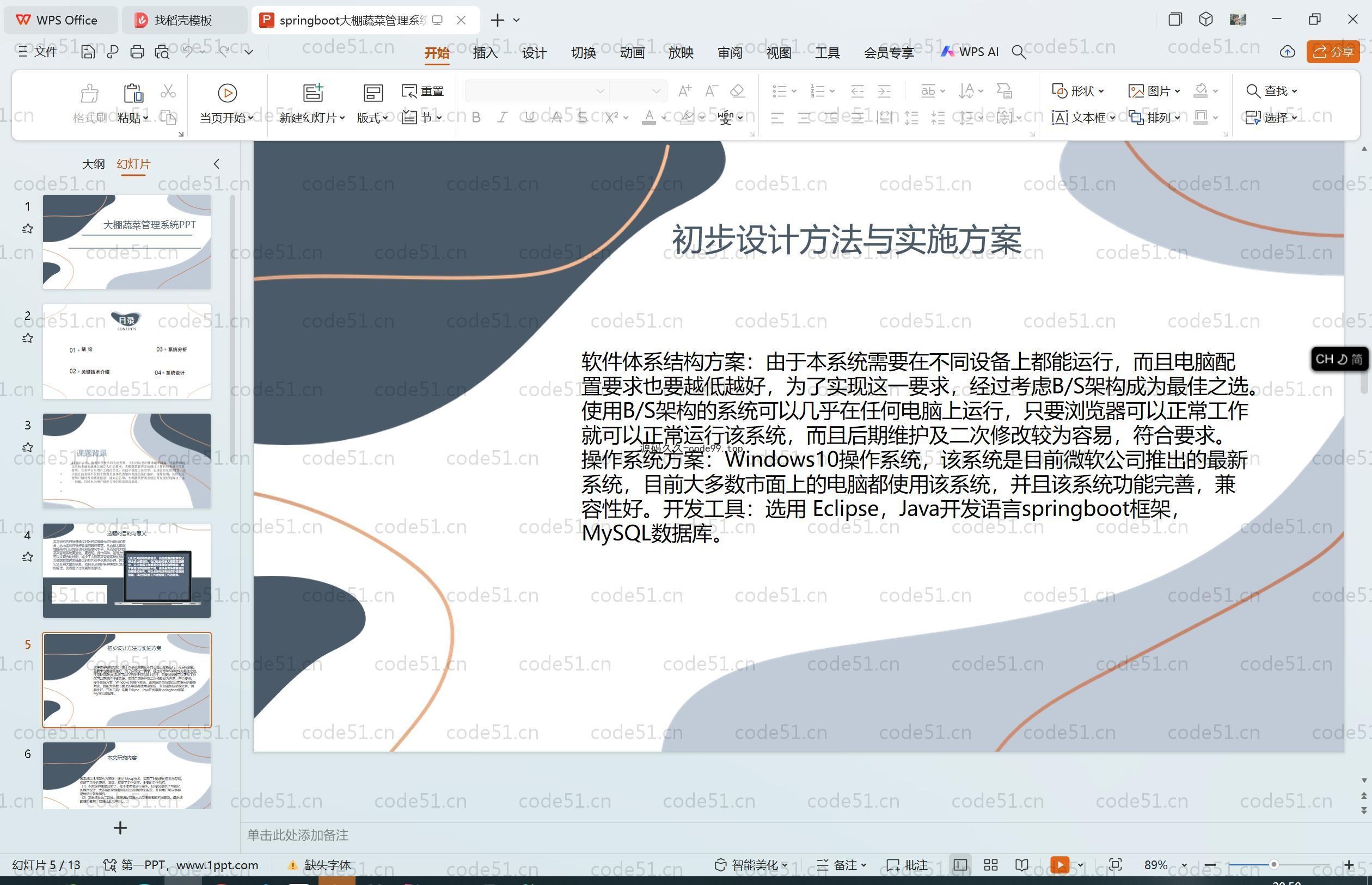Open the Picture (图片) dropdown
The height and width of the screenshot is (885, 1372).
pos(1155,91)
